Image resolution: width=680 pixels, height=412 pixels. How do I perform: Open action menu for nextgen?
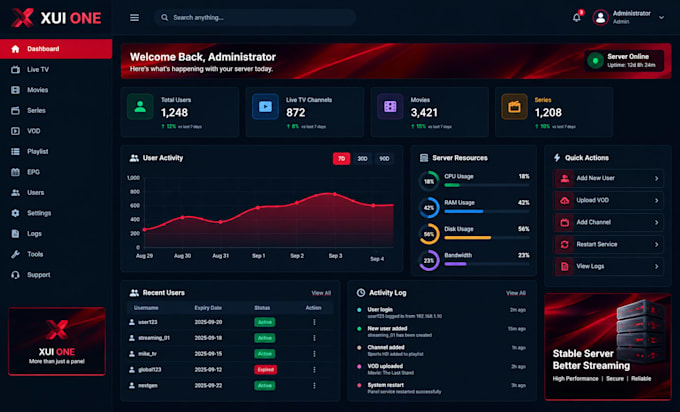coord(314,386)
